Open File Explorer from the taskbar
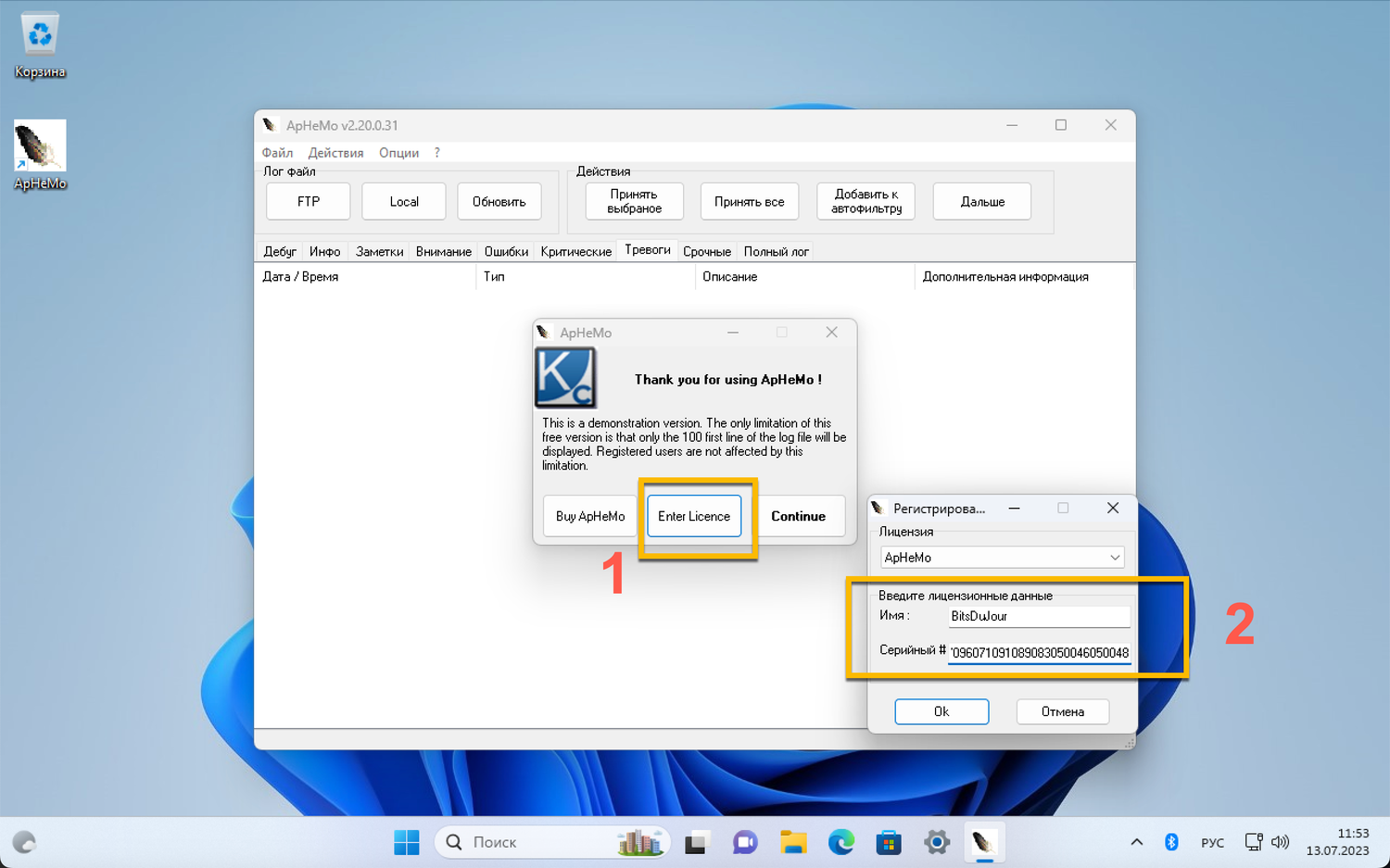The height and width of the screenshot is (868, 1390). (x=793, y=842)
